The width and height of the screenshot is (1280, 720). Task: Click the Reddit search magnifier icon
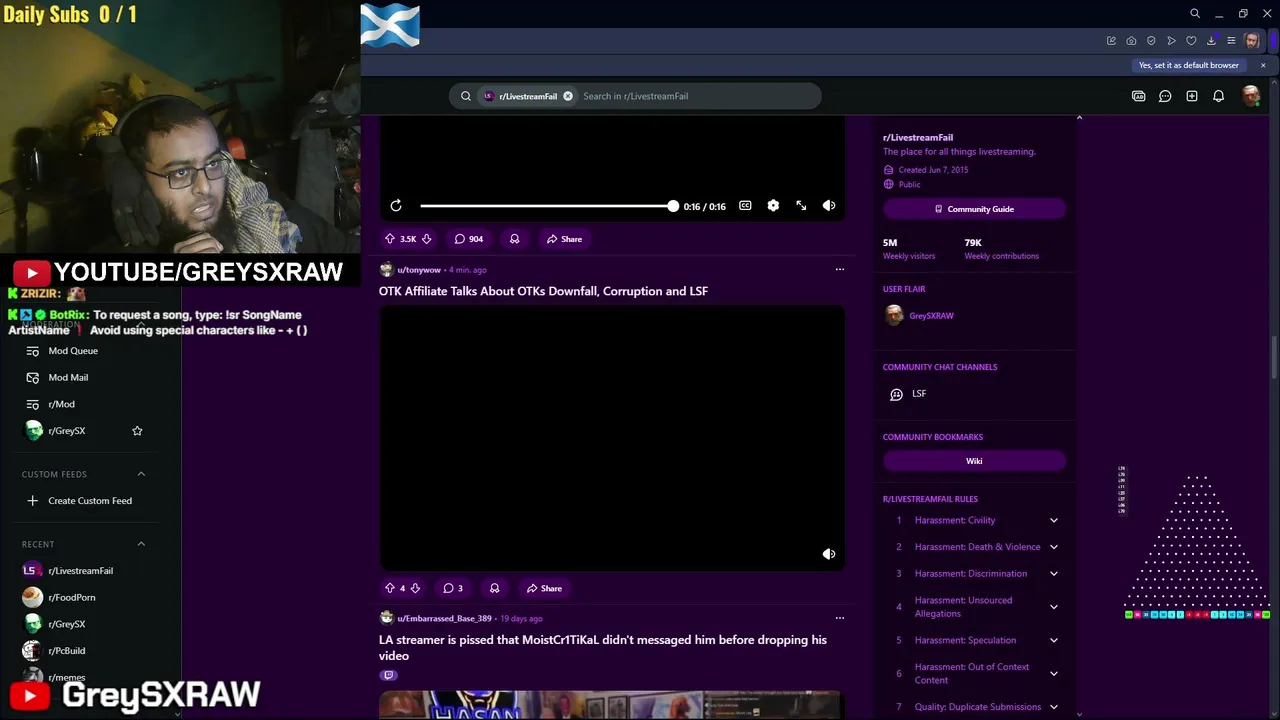pos(466,96)
